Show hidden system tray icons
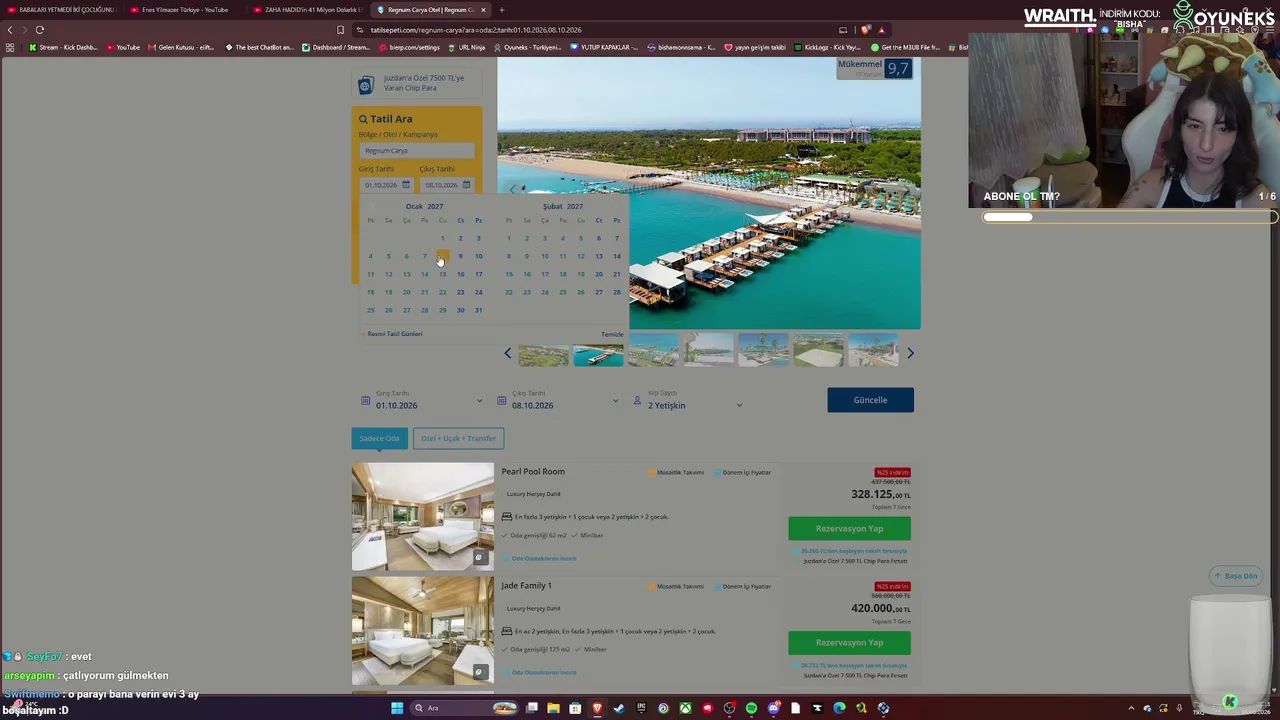 1131,708
